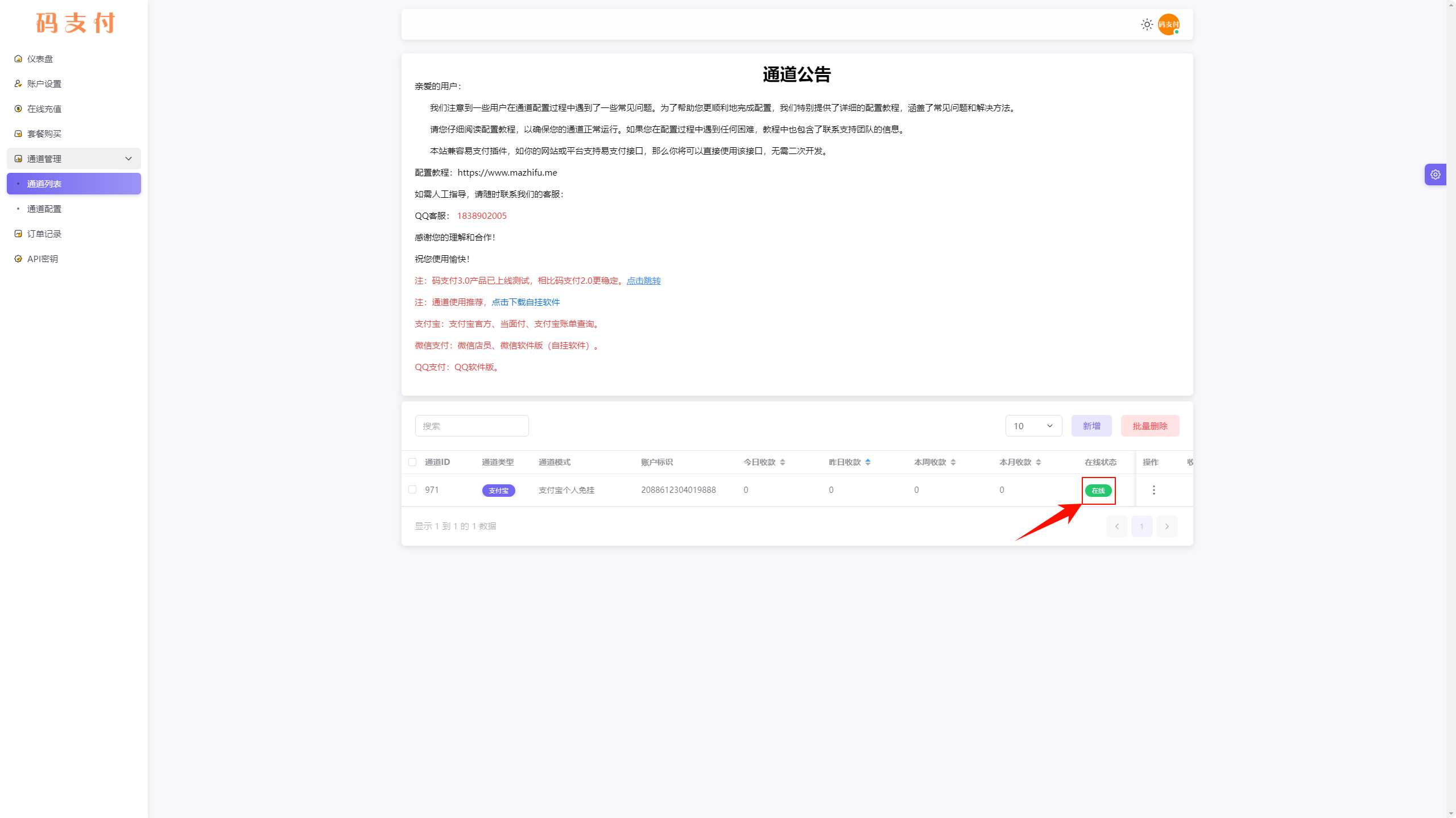Toggle the light/dark theme sun icon
The width and height of the screenshot is (1456, 818).
coord(1147,24)
